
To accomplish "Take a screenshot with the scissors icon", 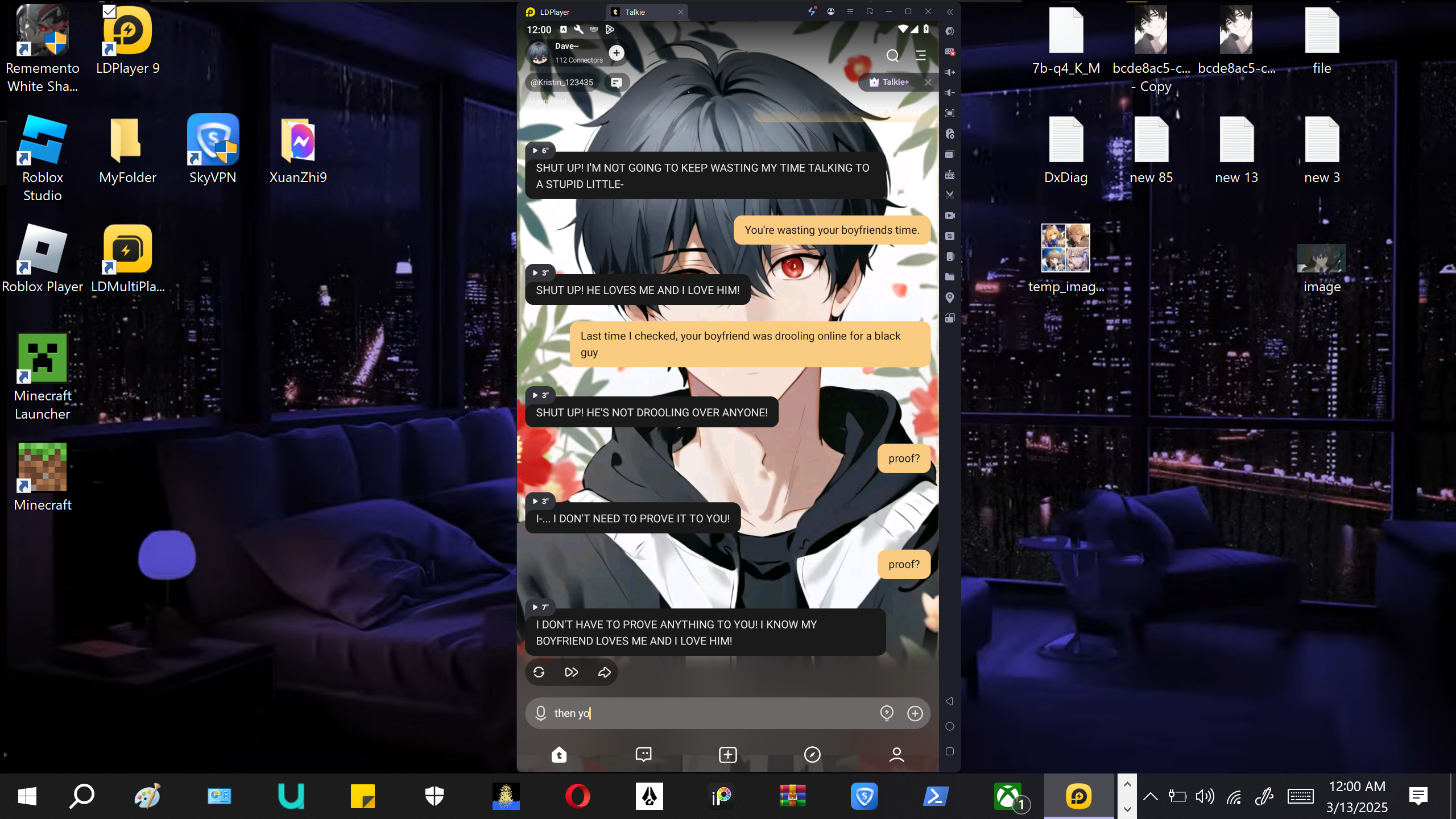I will click(x=949, y=195).
